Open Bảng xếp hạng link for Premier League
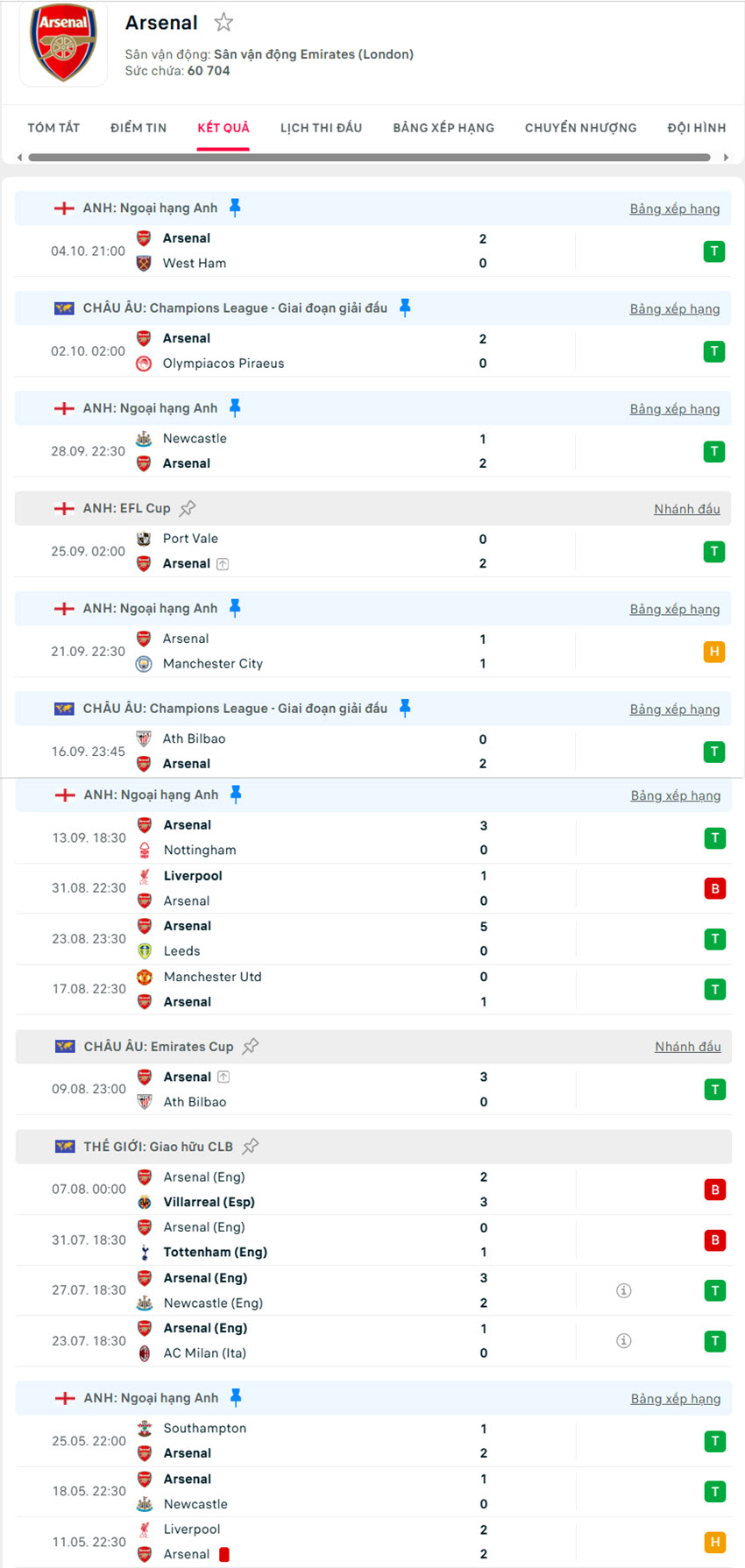The width and height of the screenshot is (745, 1568). tap(675, 208)
